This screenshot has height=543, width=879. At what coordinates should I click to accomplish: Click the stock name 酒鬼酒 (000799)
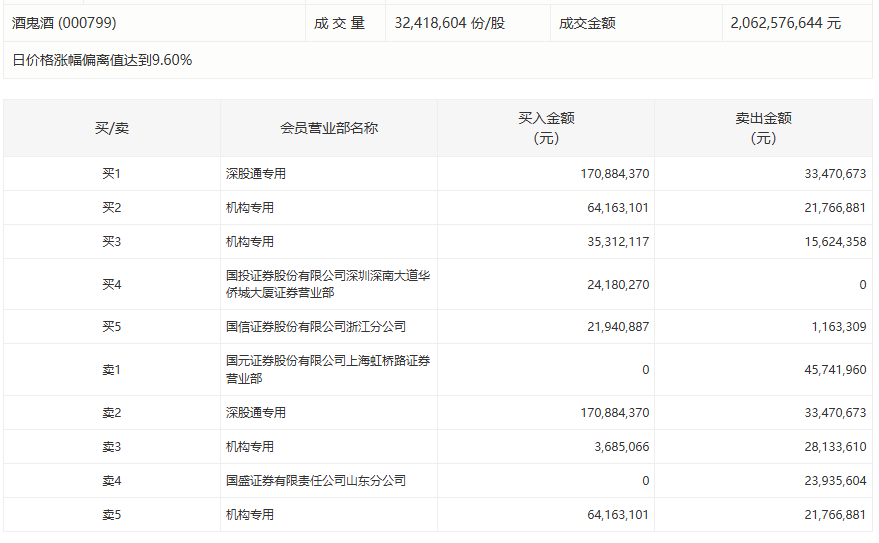pos(64,23)
